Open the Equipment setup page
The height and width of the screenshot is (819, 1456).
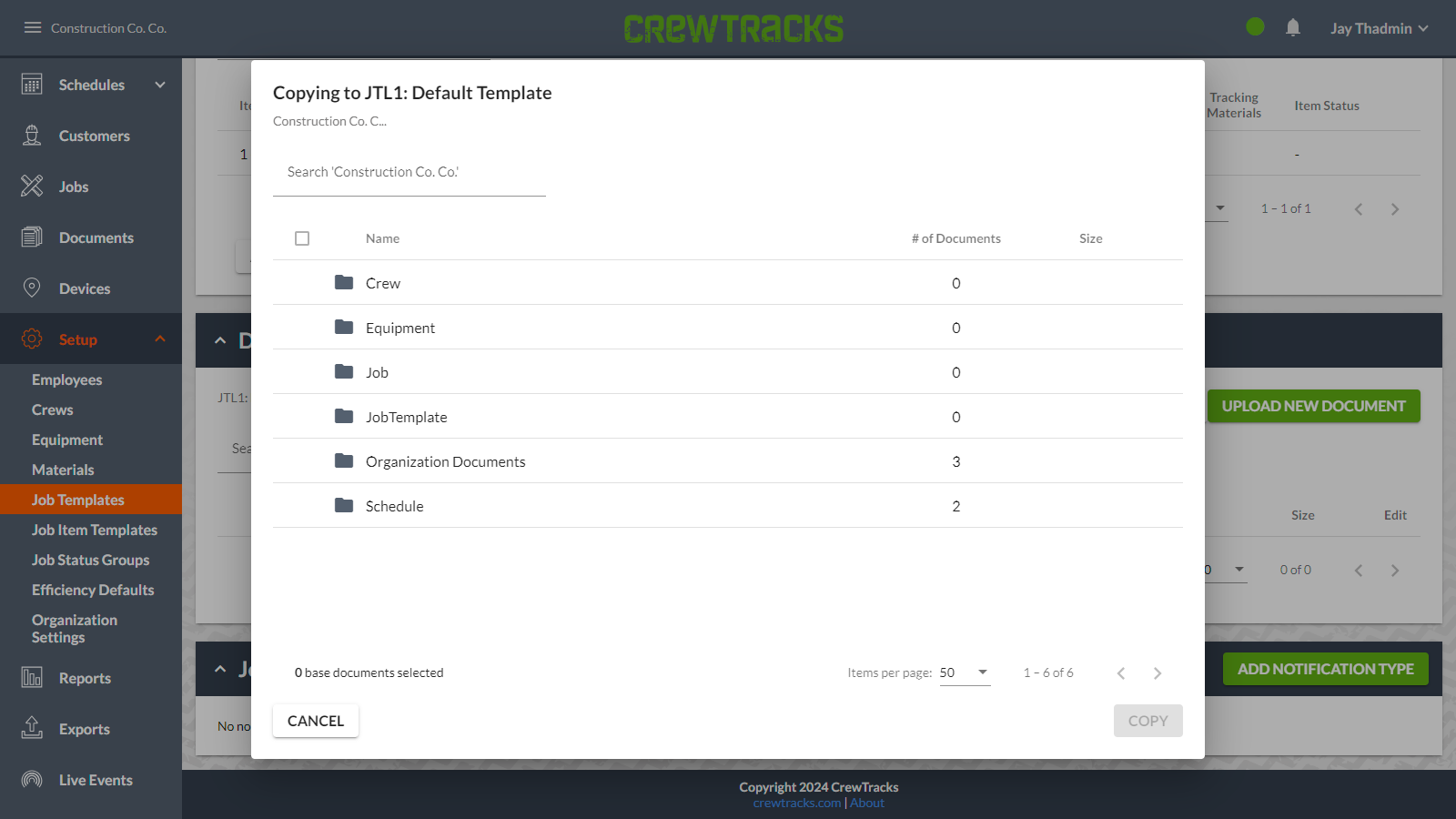point(67,440)
